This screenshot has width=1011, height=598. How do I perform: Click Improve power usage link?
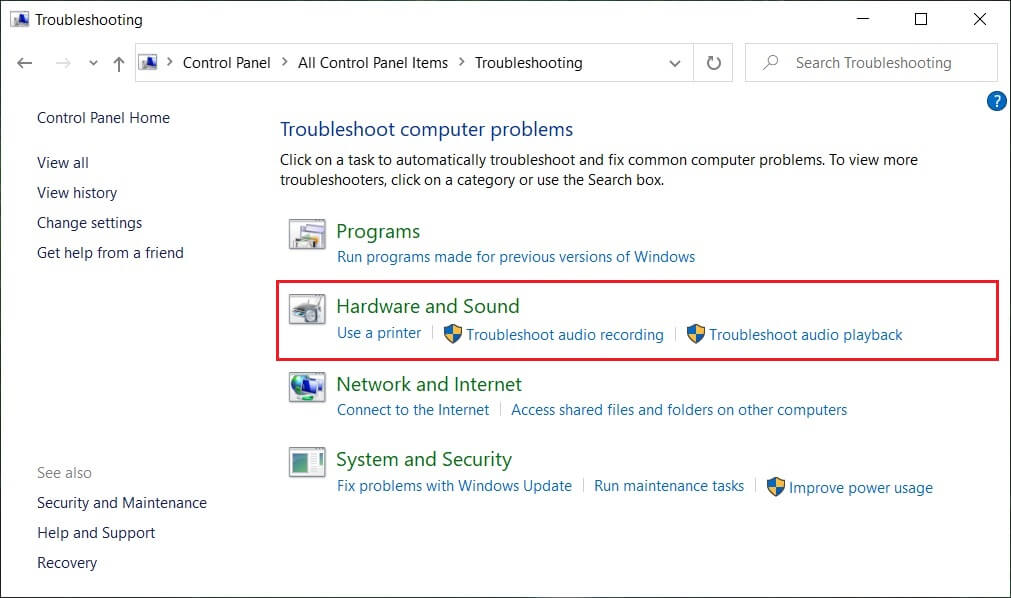[860, 488]
